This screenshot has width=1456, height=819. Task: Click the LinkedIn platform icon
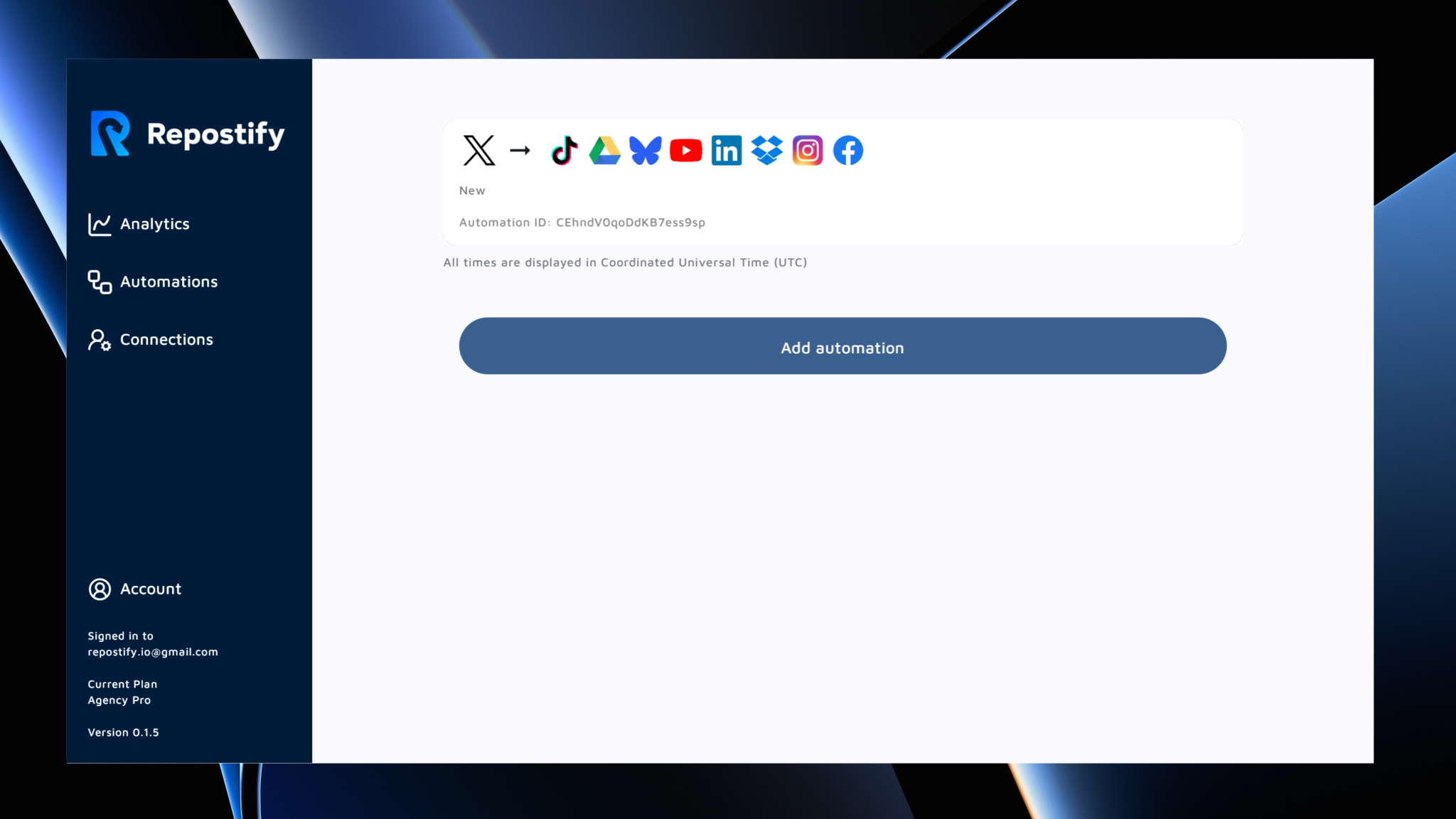(727, 150)
